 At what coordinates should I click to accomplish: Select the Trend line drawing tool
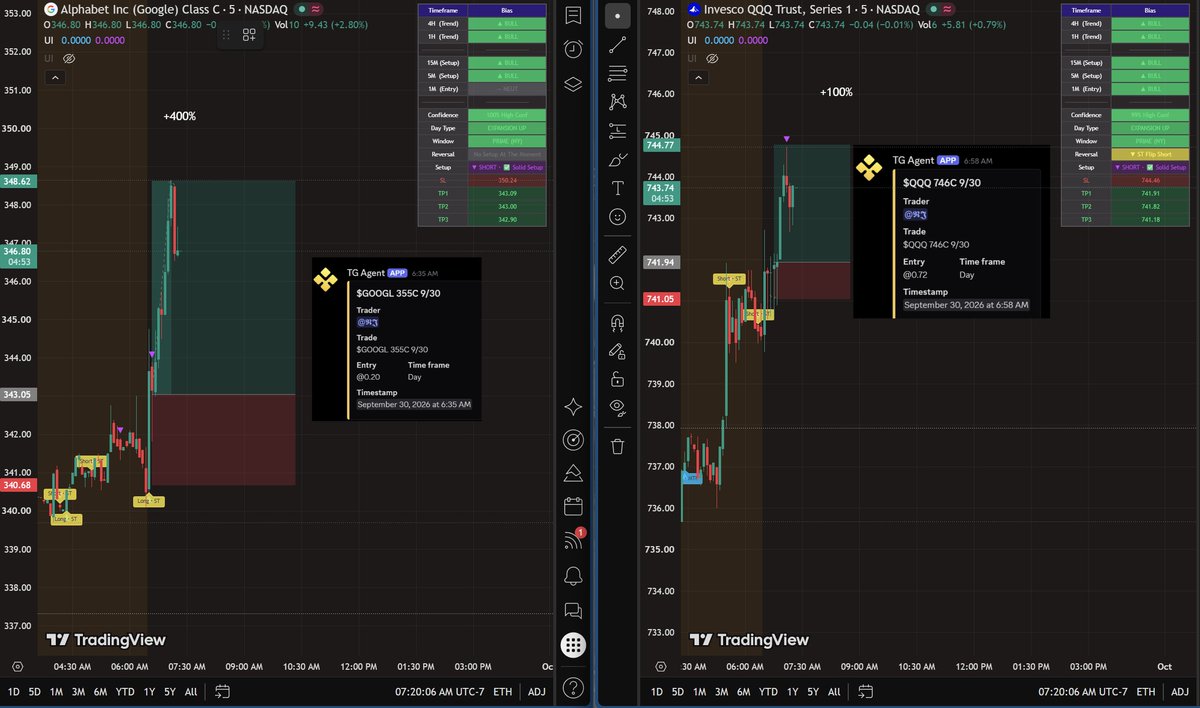(x=617, y=44)
